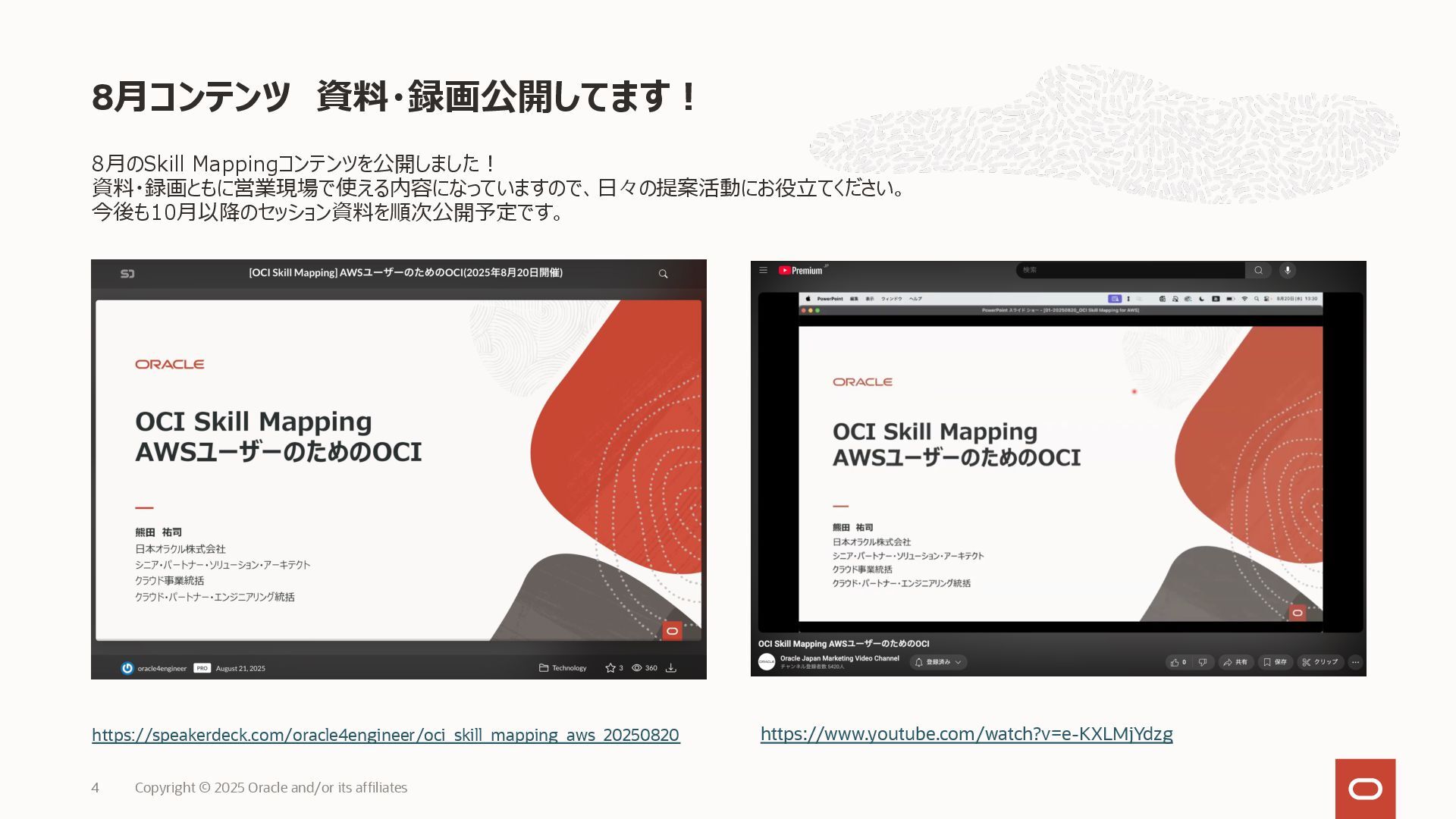Click the Speaker Deck search magnifier icon
Image resolution: width=1456 pixels, height=819 pixels.
tap(663, 274)
